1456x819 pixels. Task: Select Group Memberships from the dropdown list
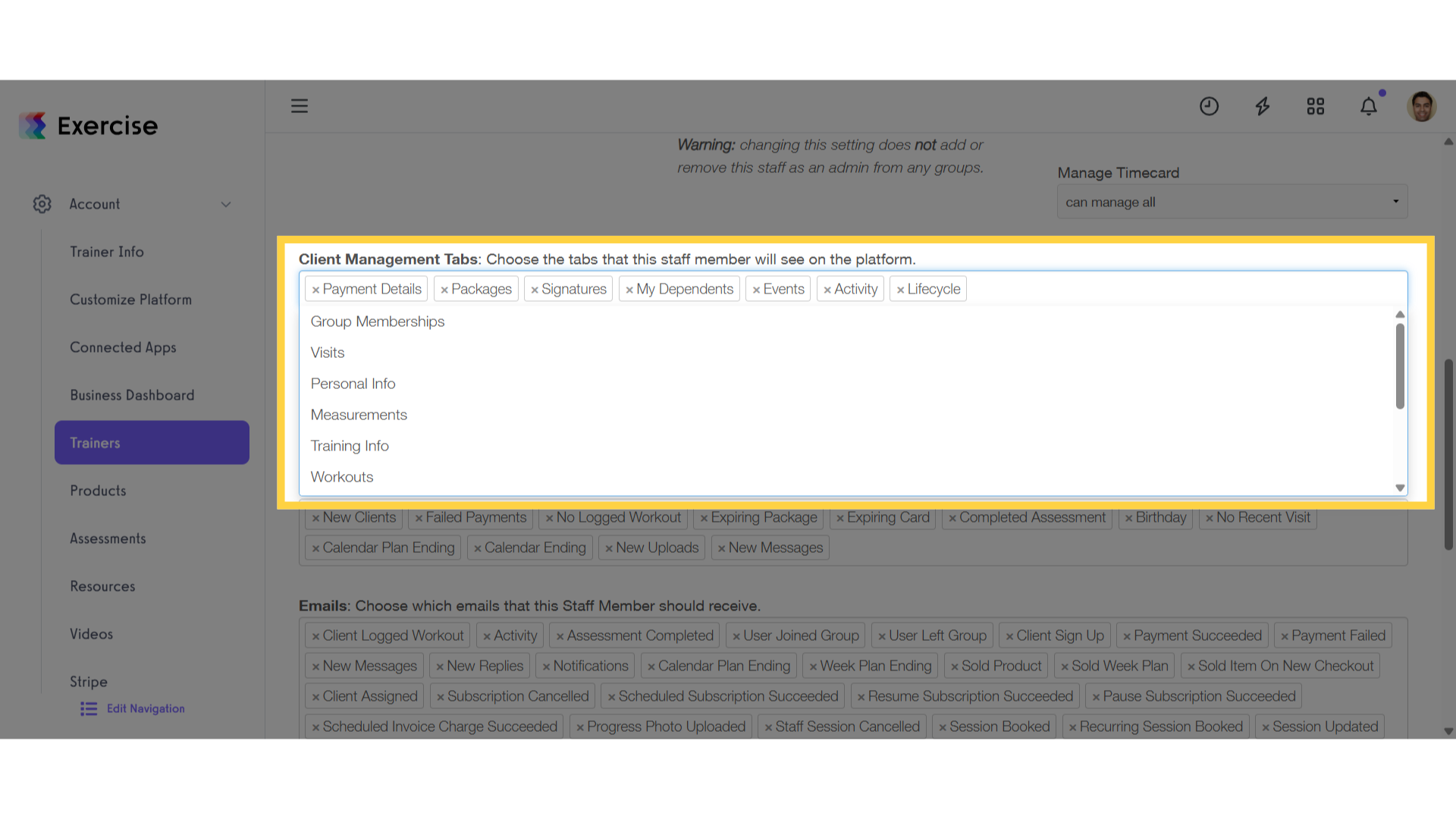(x=847, y=322)
